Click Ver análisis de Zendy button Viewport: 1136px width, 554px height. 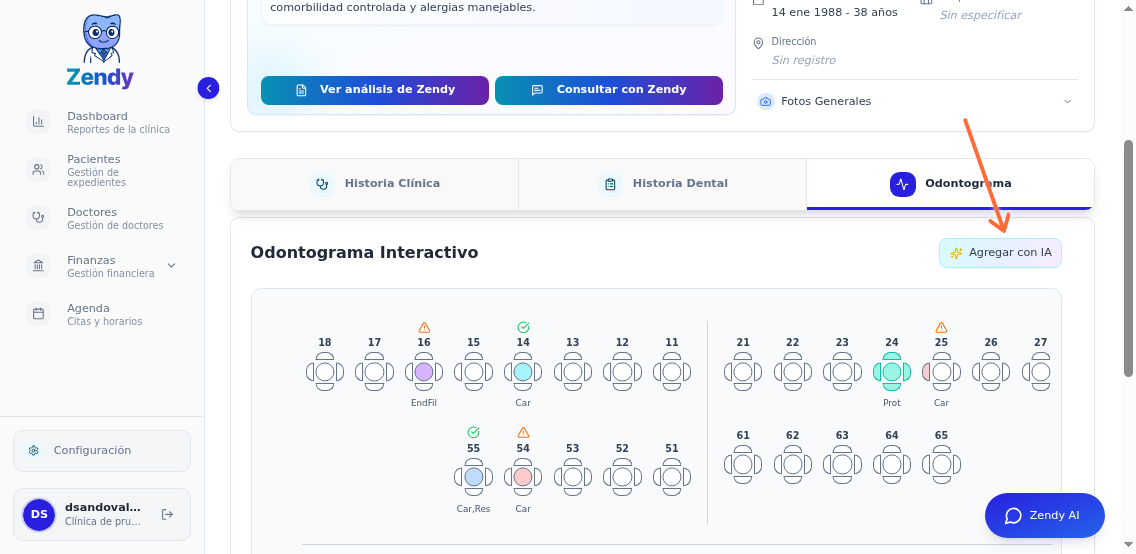click(x=375, y=90)
